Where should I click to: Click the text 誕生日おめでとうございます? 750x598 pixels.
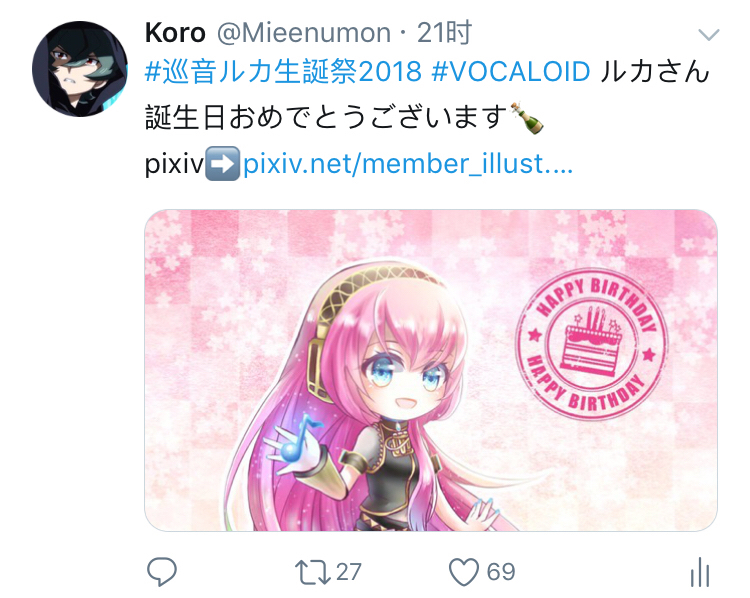tap(326, 118)
